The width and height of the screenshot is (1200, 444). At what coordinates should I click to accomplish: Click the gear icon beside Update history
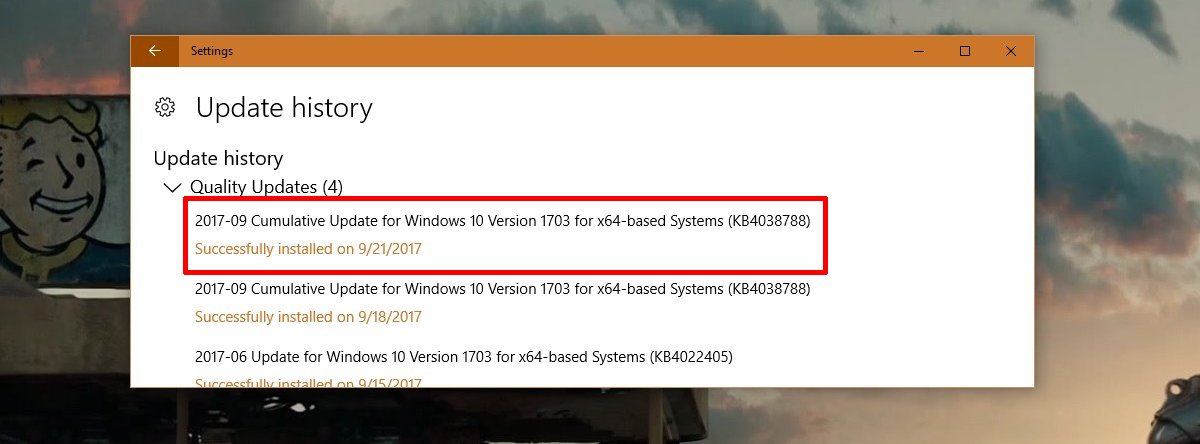pos(166,107)
